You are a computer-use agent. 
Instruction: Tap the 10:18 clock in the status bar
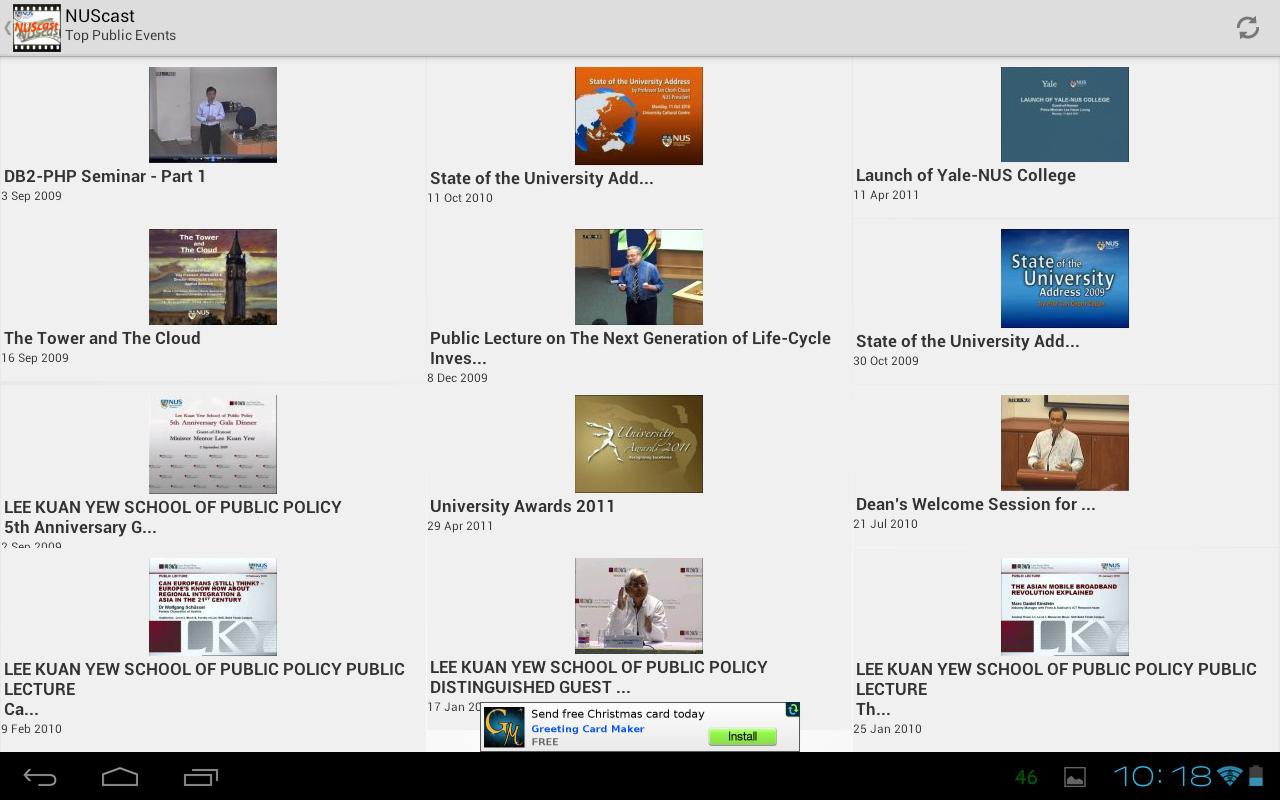point(1163,776)
